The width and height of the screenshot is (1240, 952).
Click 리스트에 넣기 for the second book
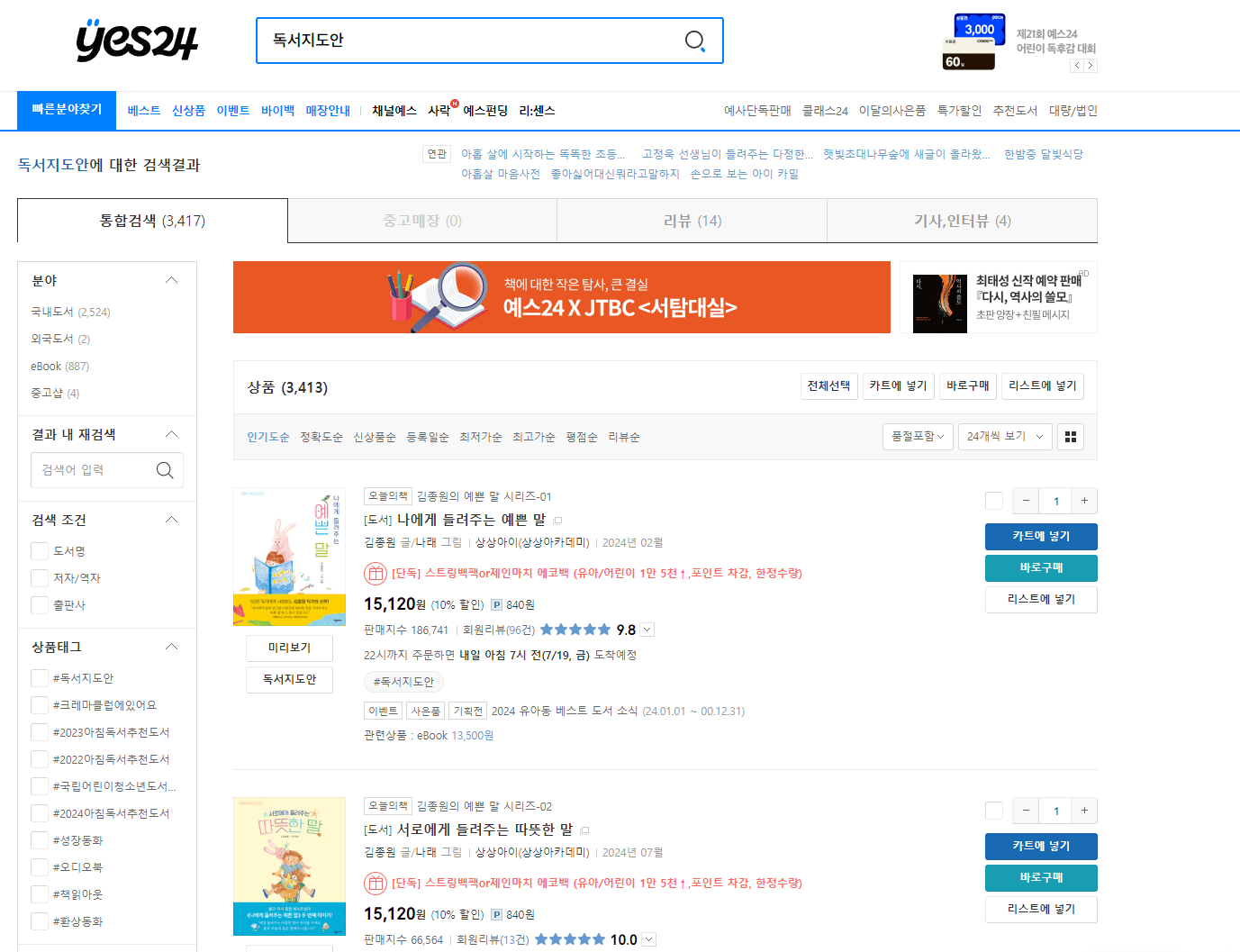pyautogui.click(x=1041, y=910)
